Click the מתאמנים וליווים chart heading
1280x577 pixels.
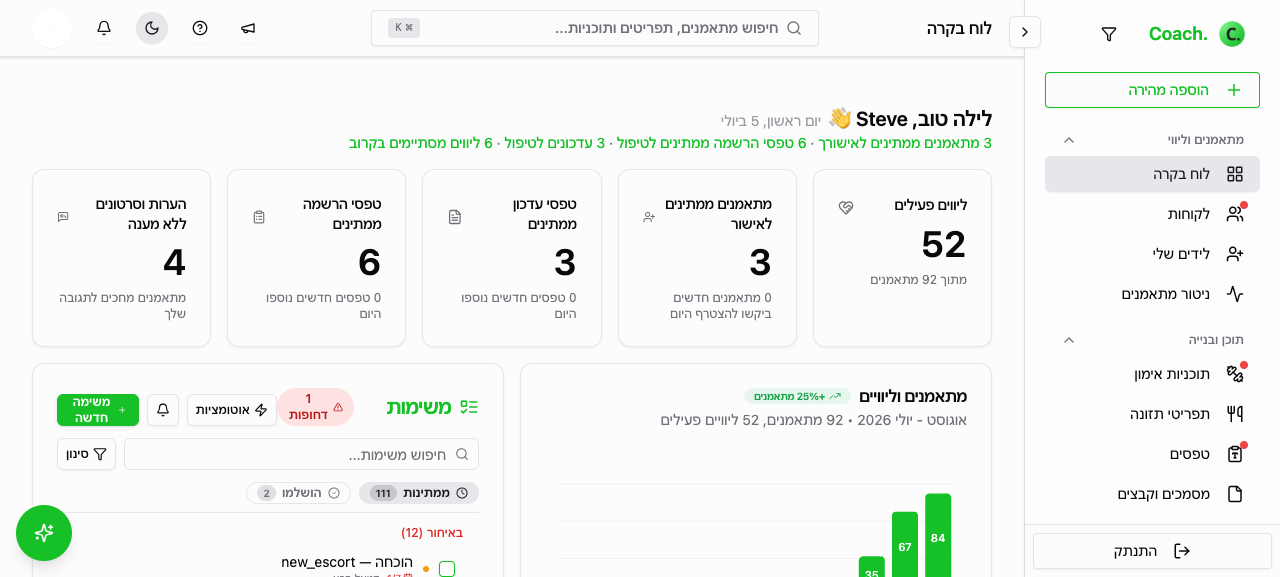click(913, 396)
